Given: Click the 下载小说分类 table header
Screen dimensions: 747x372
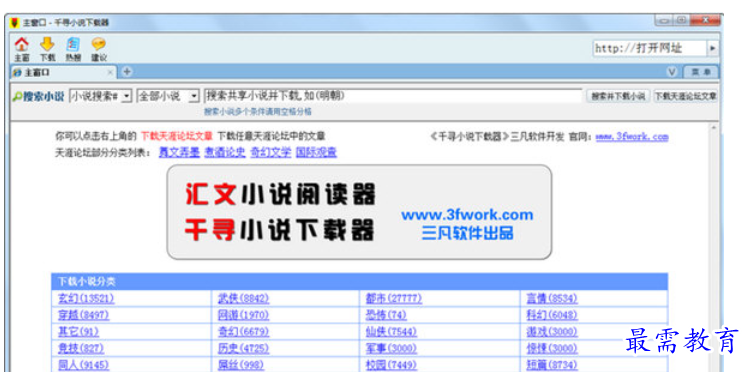Looking at the screenshot, I should pyautogui.click(x=359, y=282).
